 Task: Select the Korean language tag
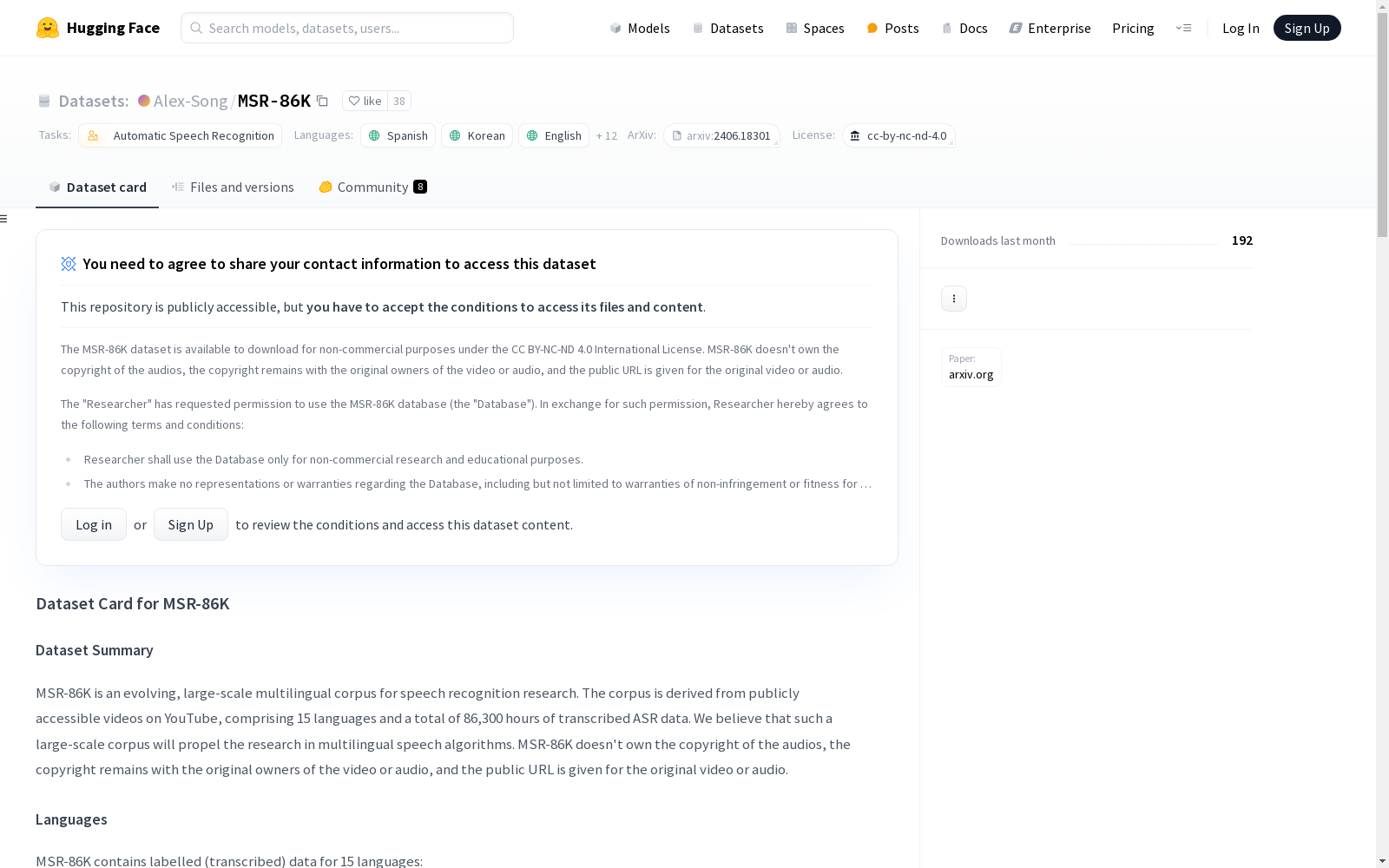click(477, 135)
